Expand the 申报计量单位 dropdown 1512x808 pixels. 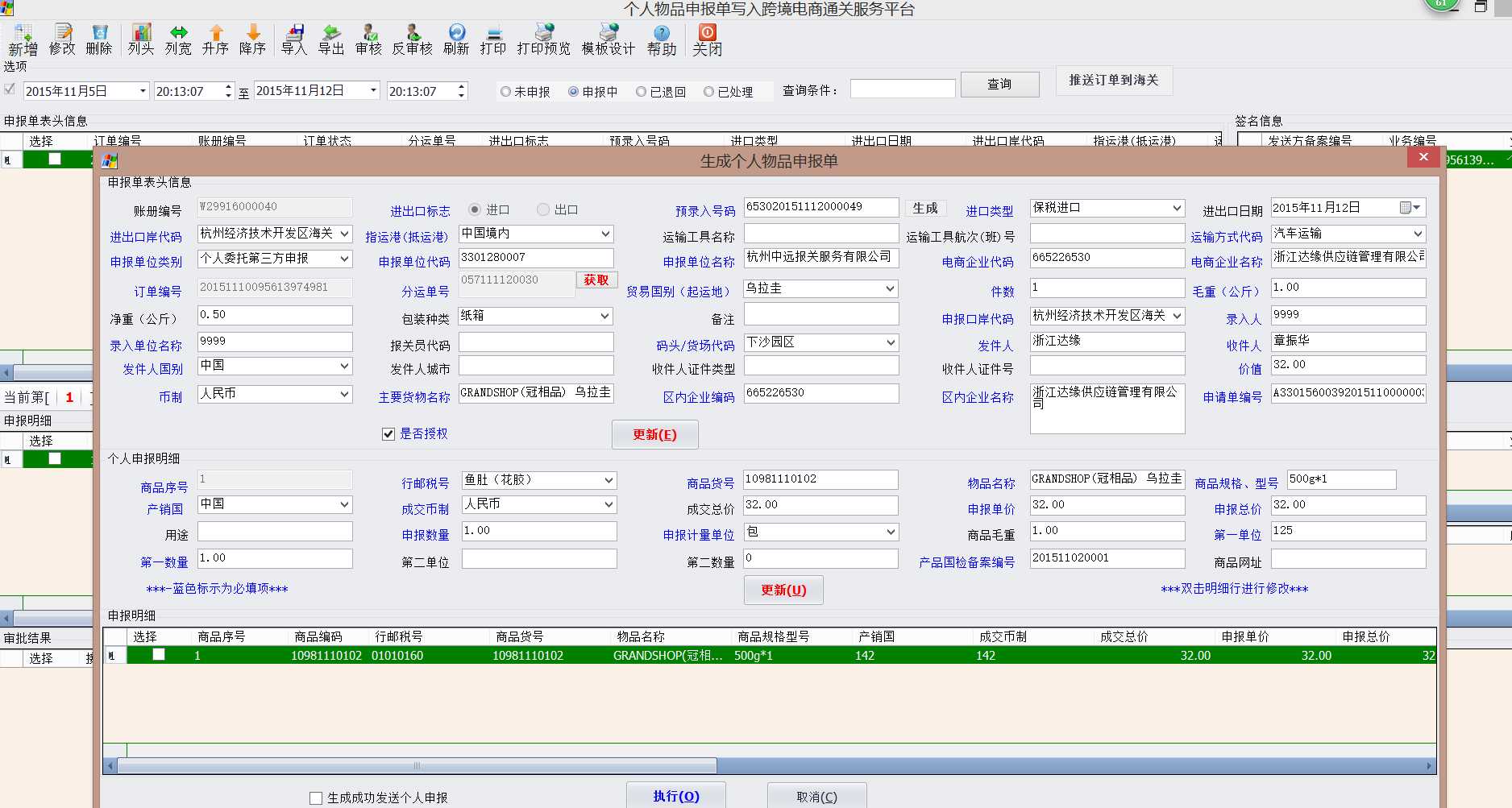[x=891, y=532]
